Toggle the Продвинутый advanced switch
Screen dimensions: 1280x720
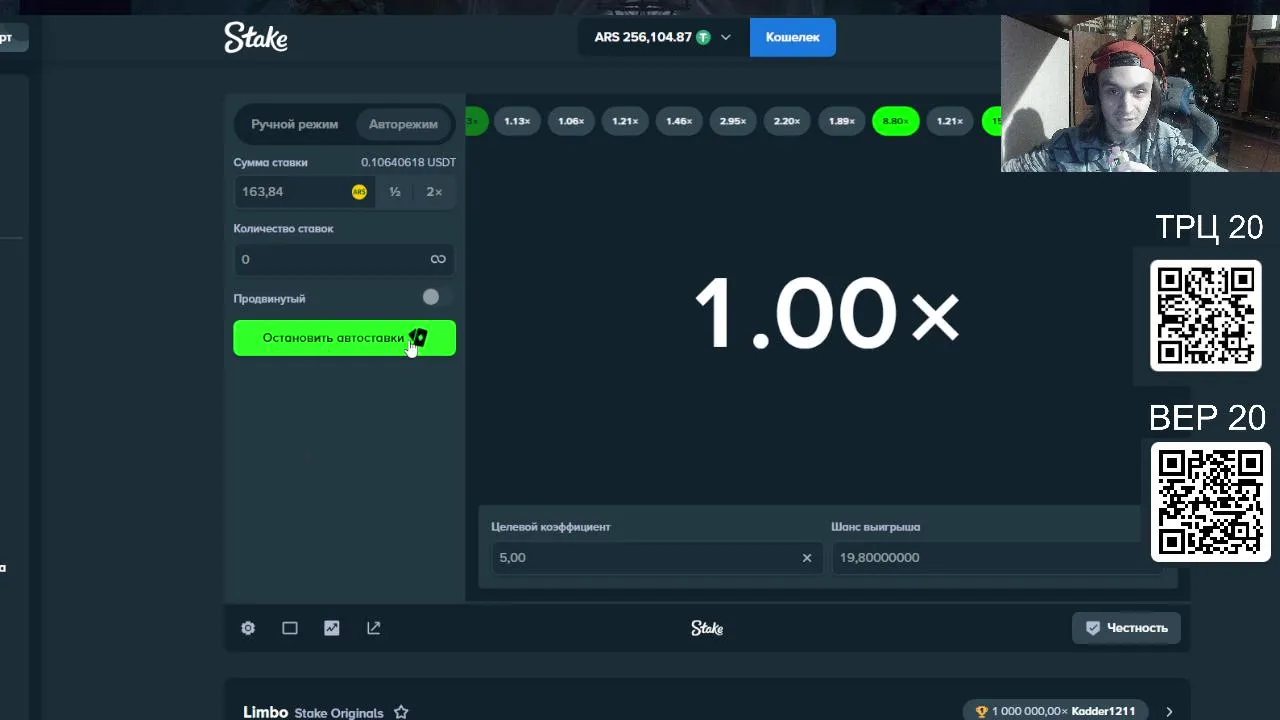[436, 297]
